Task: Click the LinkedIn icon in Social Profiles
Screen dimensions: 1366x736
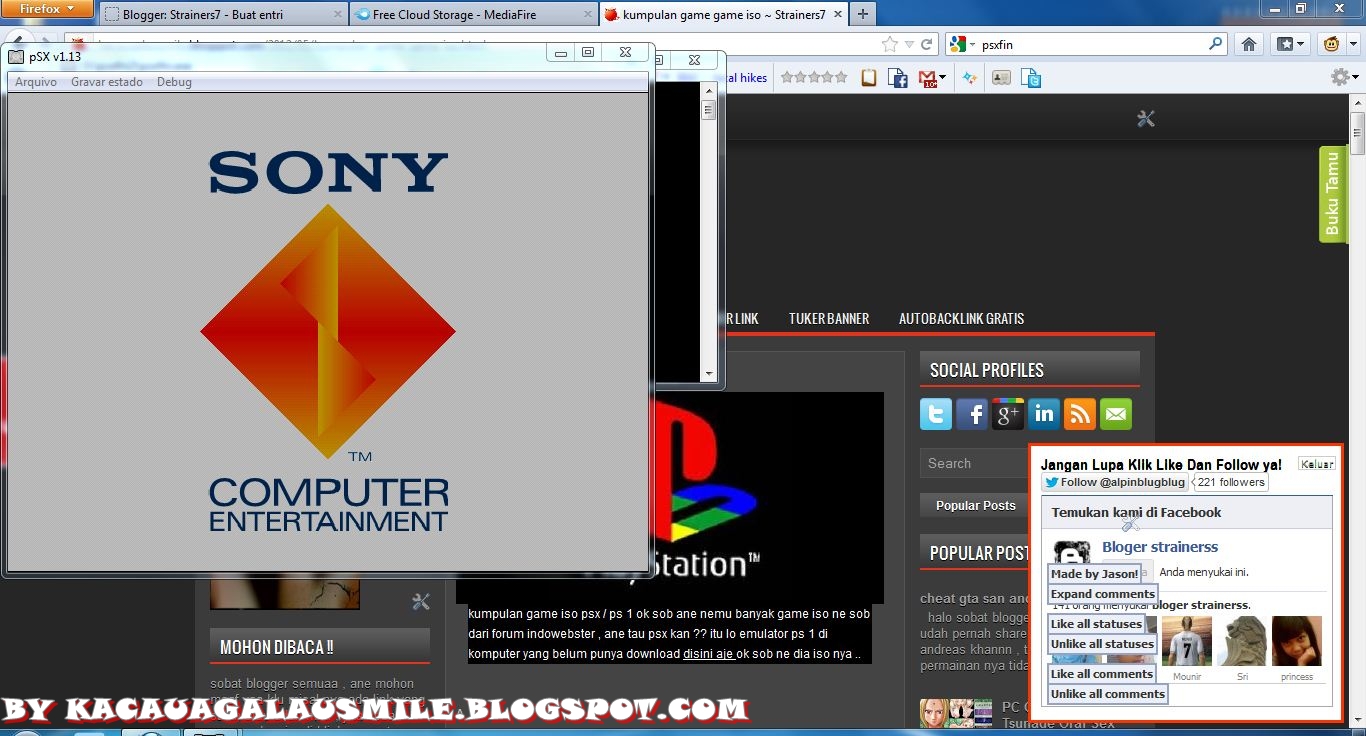Action: point(1043,413)
